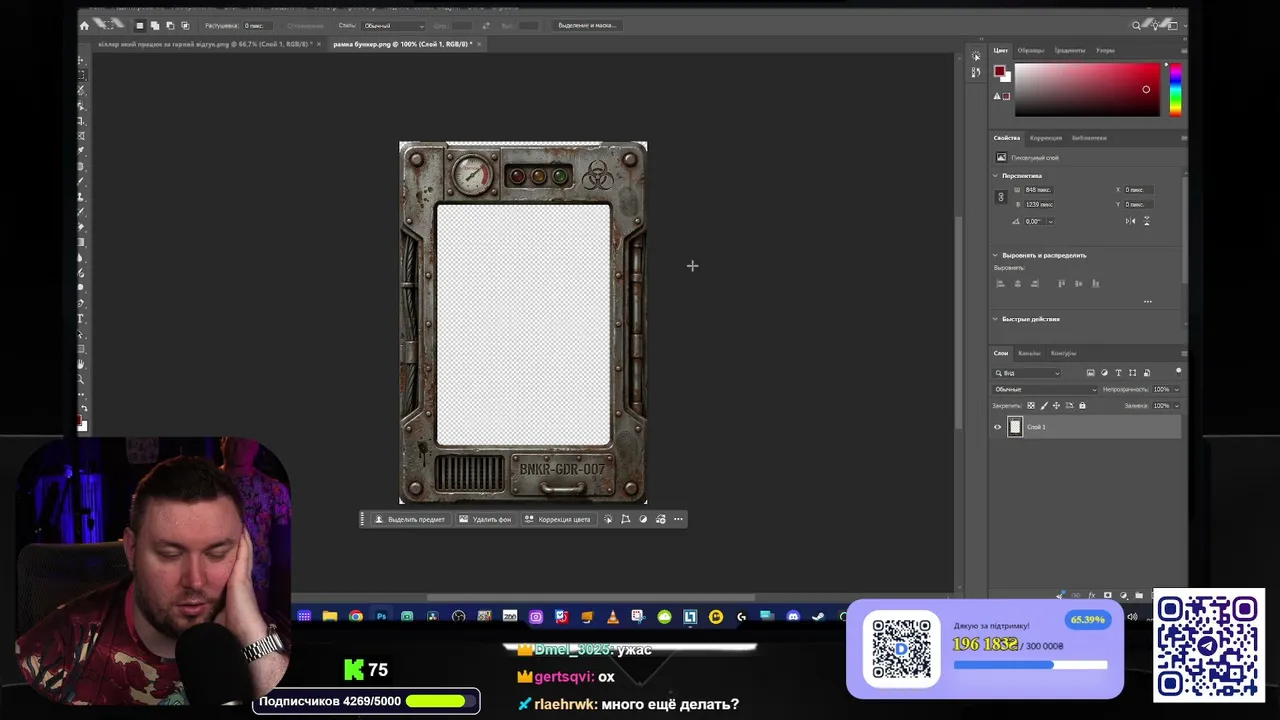This screenshot has height=720, width=1280.
Task: Open the Образцы swatches tab
Action: tap(1030, 50)
